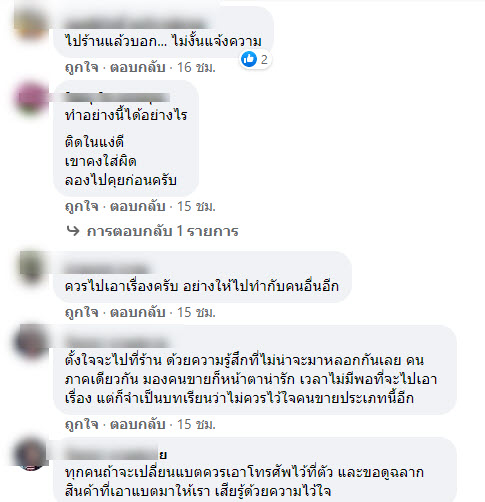Open the last commenter's profile picture

(x=31, y=454)
